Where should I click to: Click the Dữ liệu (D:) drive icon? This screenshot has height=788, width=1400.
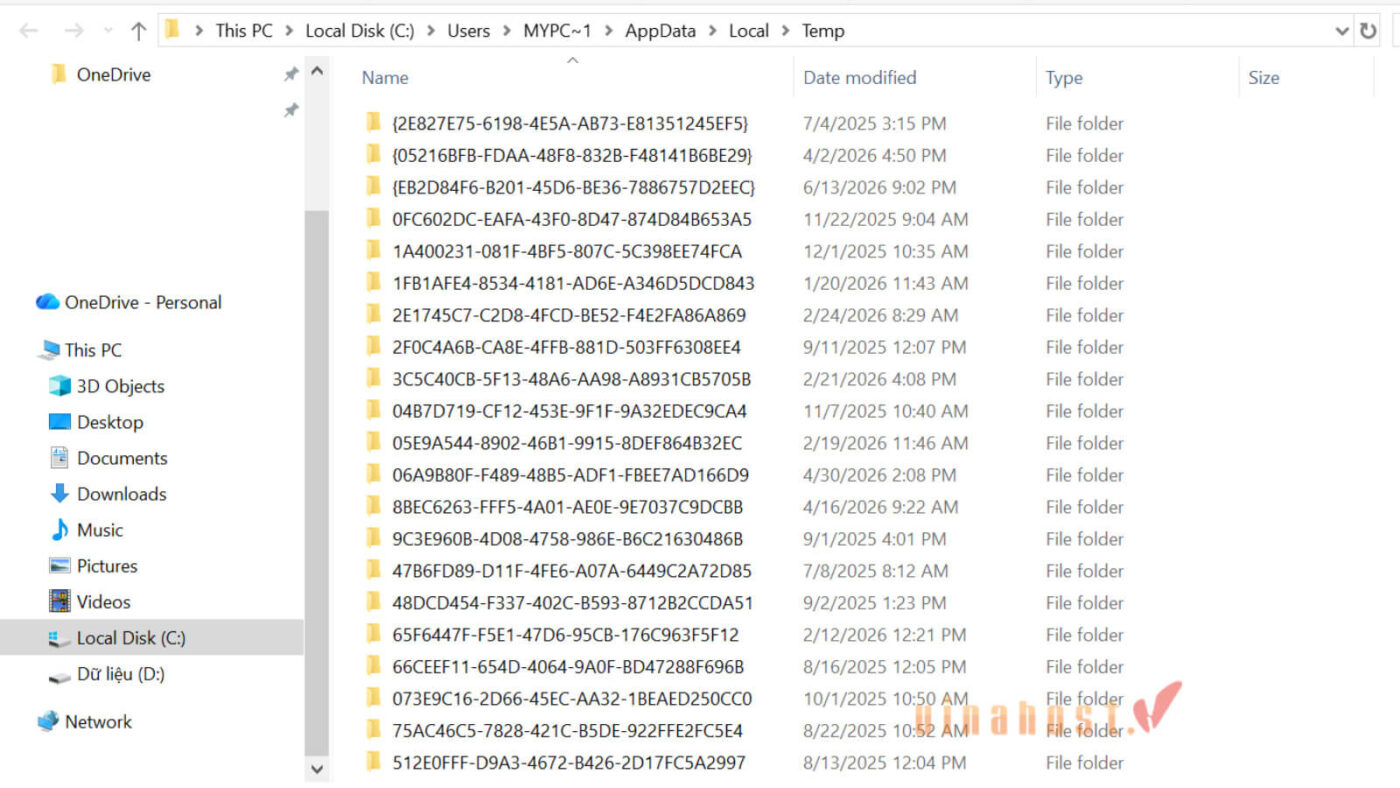(60, 675)
